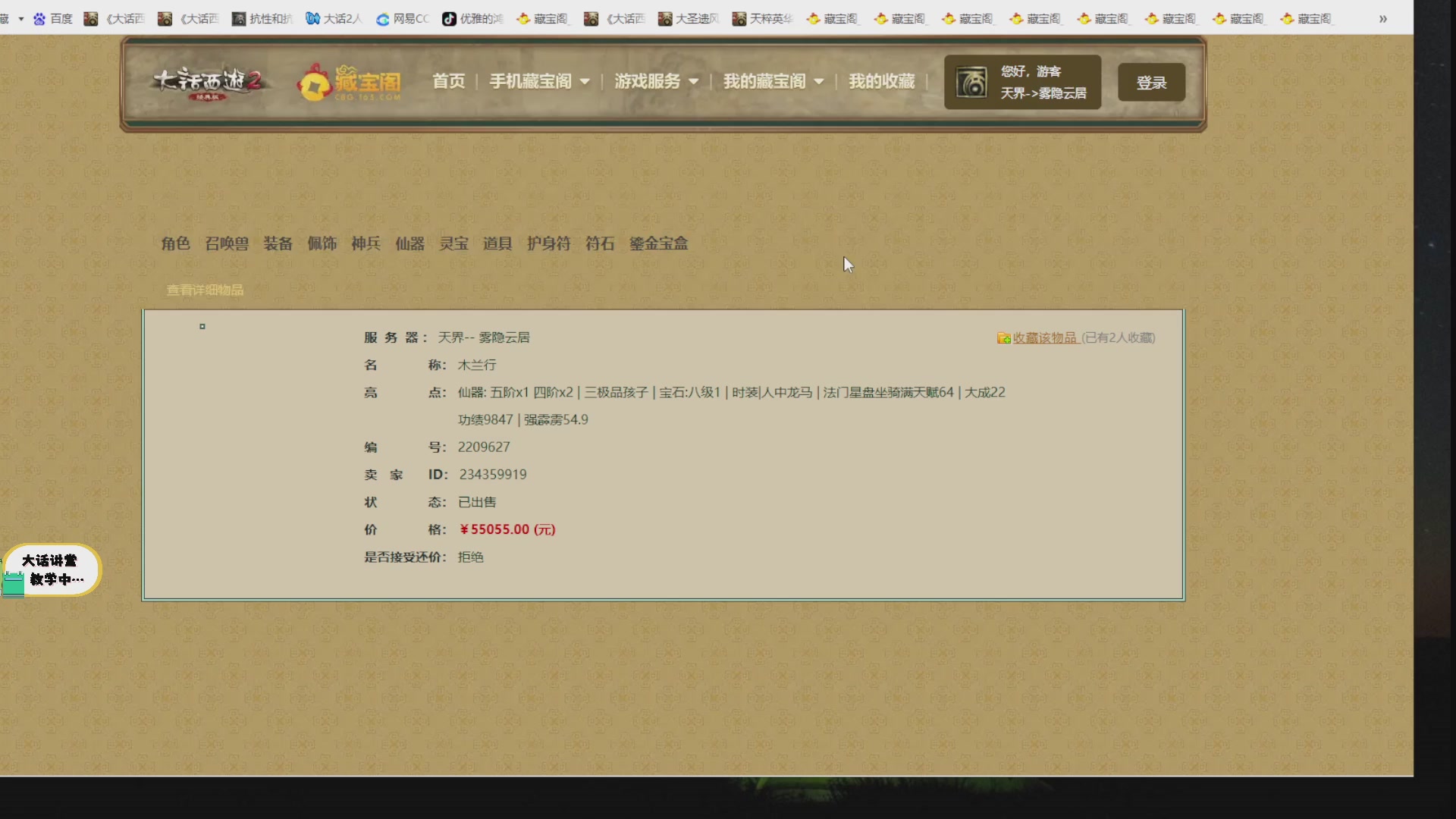Switch to the 鎏金宝盒 category tab
The height and width of the screenshot is (819, 1456).
pos(659,243)
